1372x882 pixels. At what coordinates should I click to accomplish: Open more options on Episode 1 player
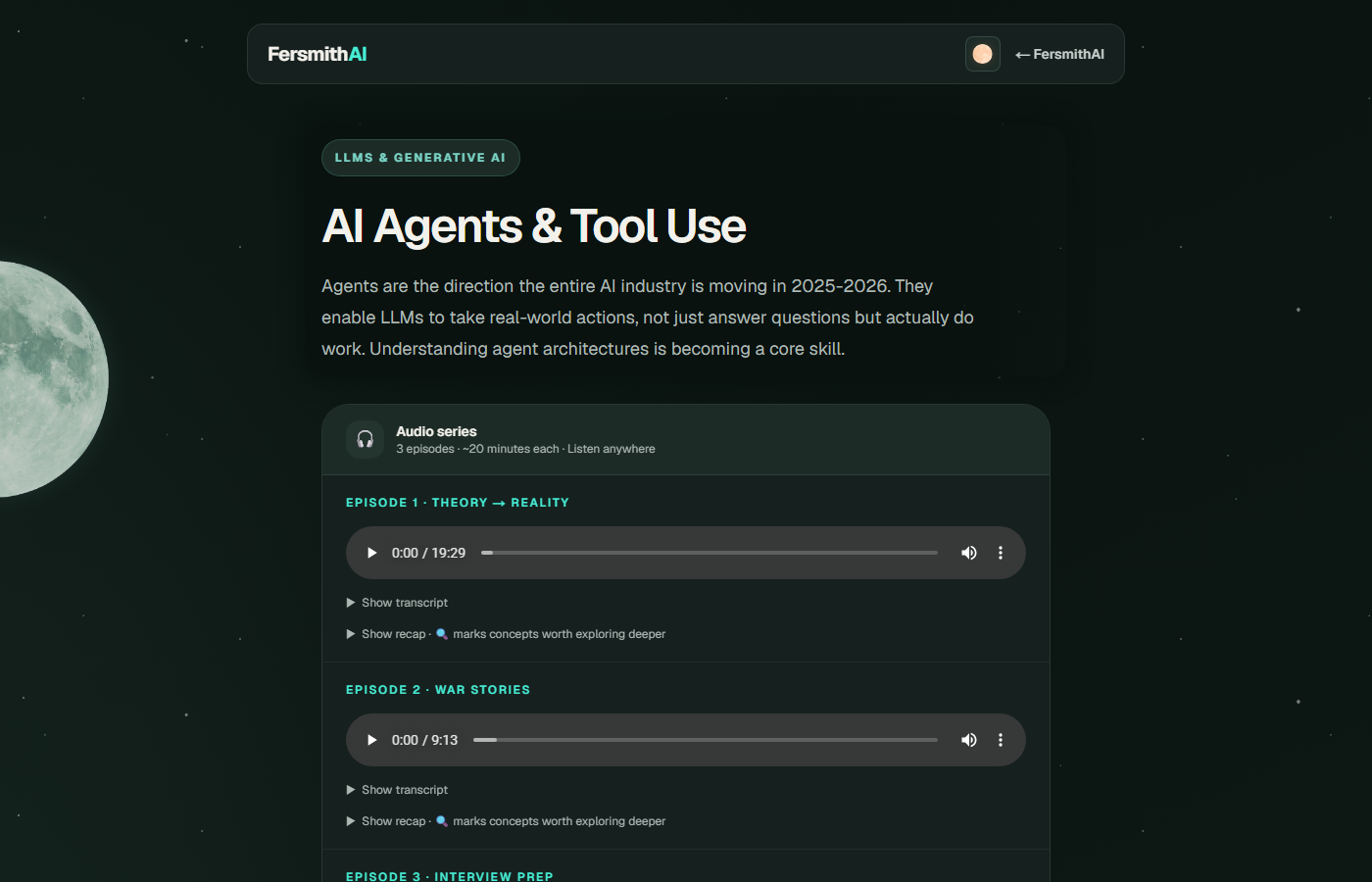pyautogui.click(x=1001, y=553)
